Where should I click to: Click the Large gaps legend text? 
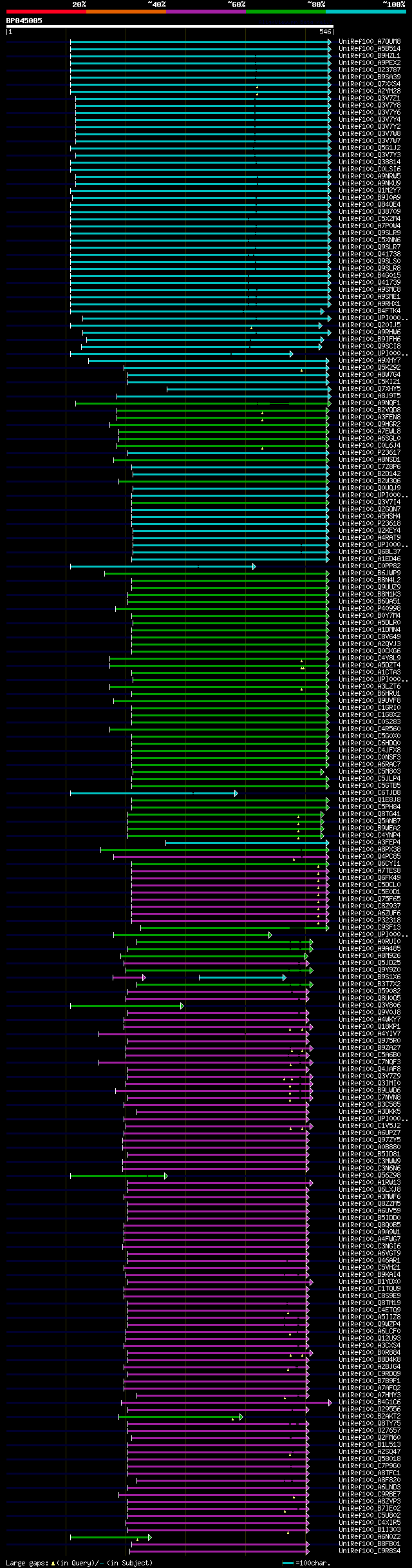click(28, 1563)
